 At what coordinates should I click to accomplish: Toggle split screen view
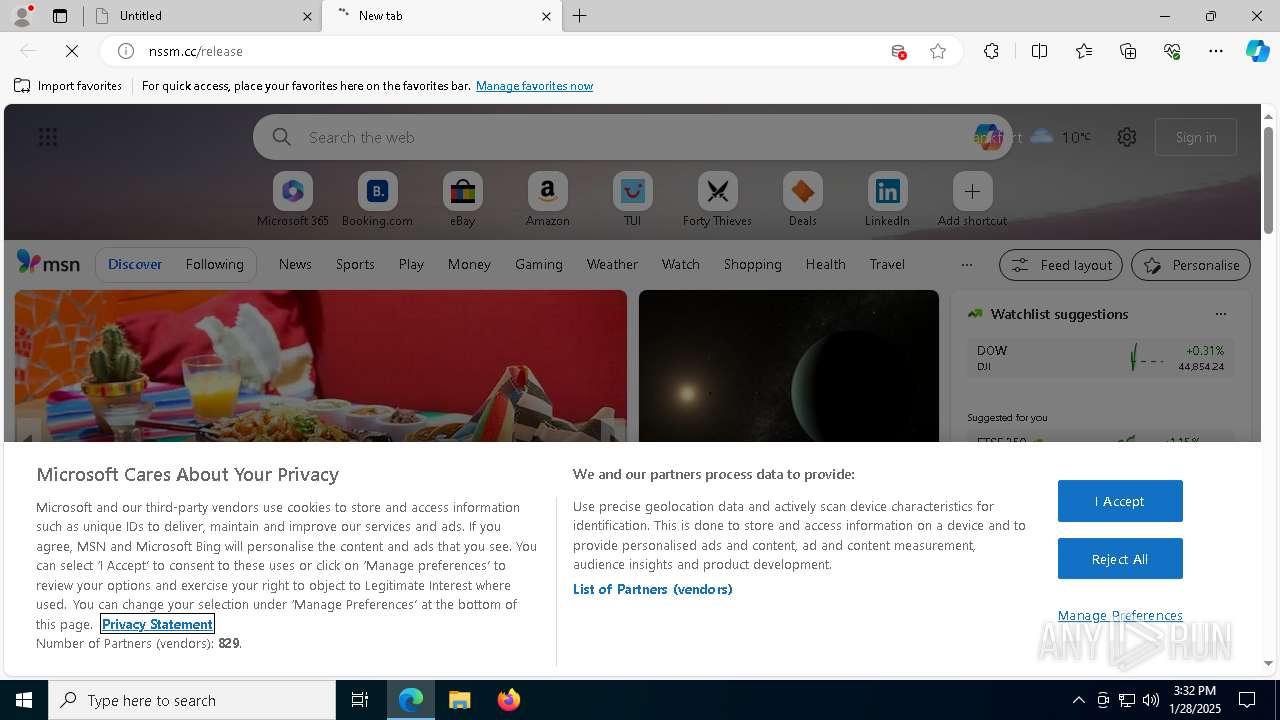pyautogui.click(x=1039, y=51)
